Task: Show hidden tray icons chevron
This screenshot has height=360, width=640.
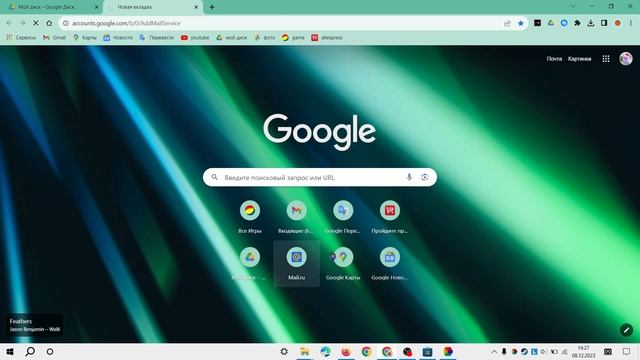Action: (494, 351)
